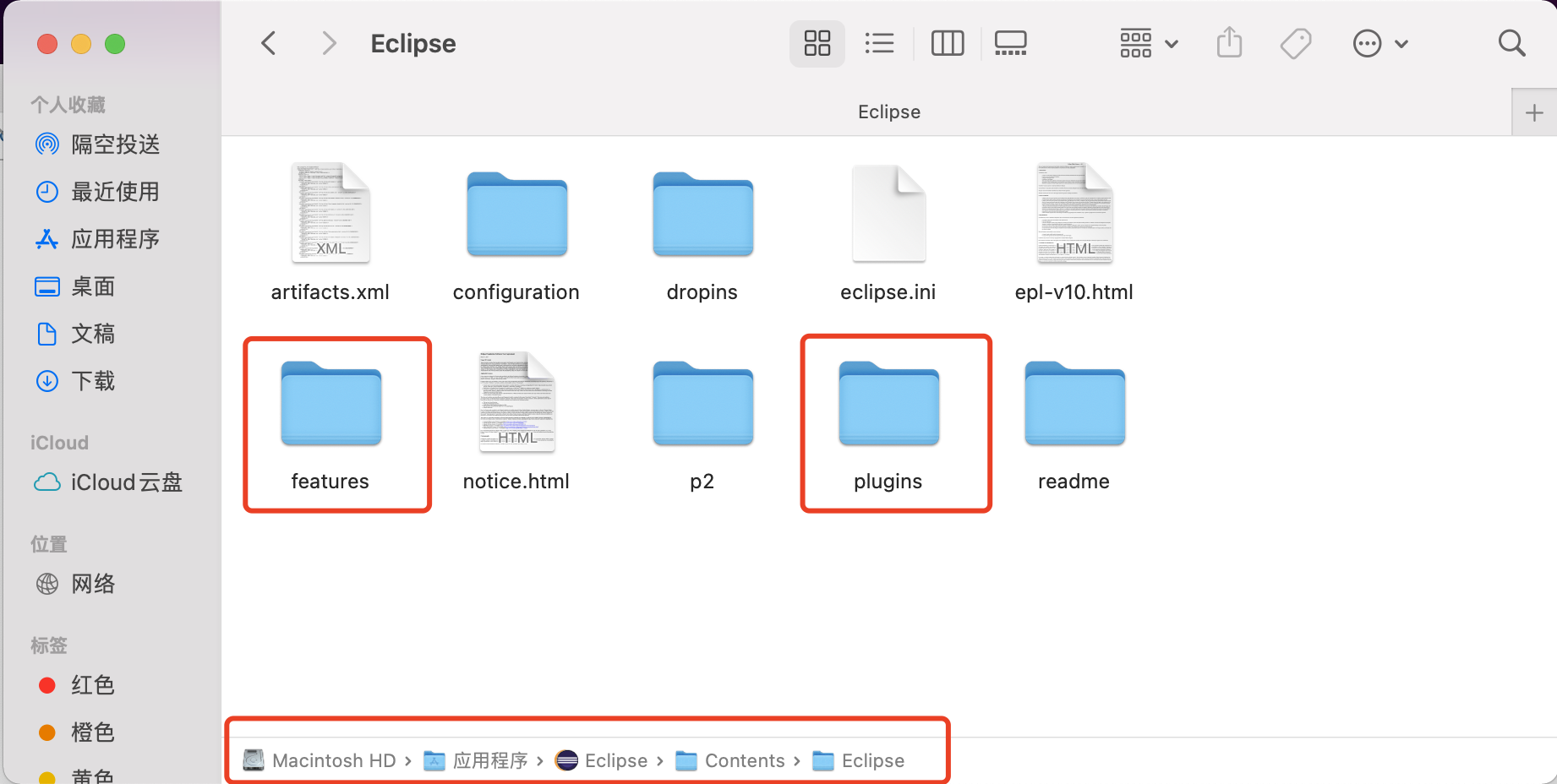Screen dimensions: 1557x784
Task: Click the 个人收藏 sidebar heading
Action: tap(68, 105)
